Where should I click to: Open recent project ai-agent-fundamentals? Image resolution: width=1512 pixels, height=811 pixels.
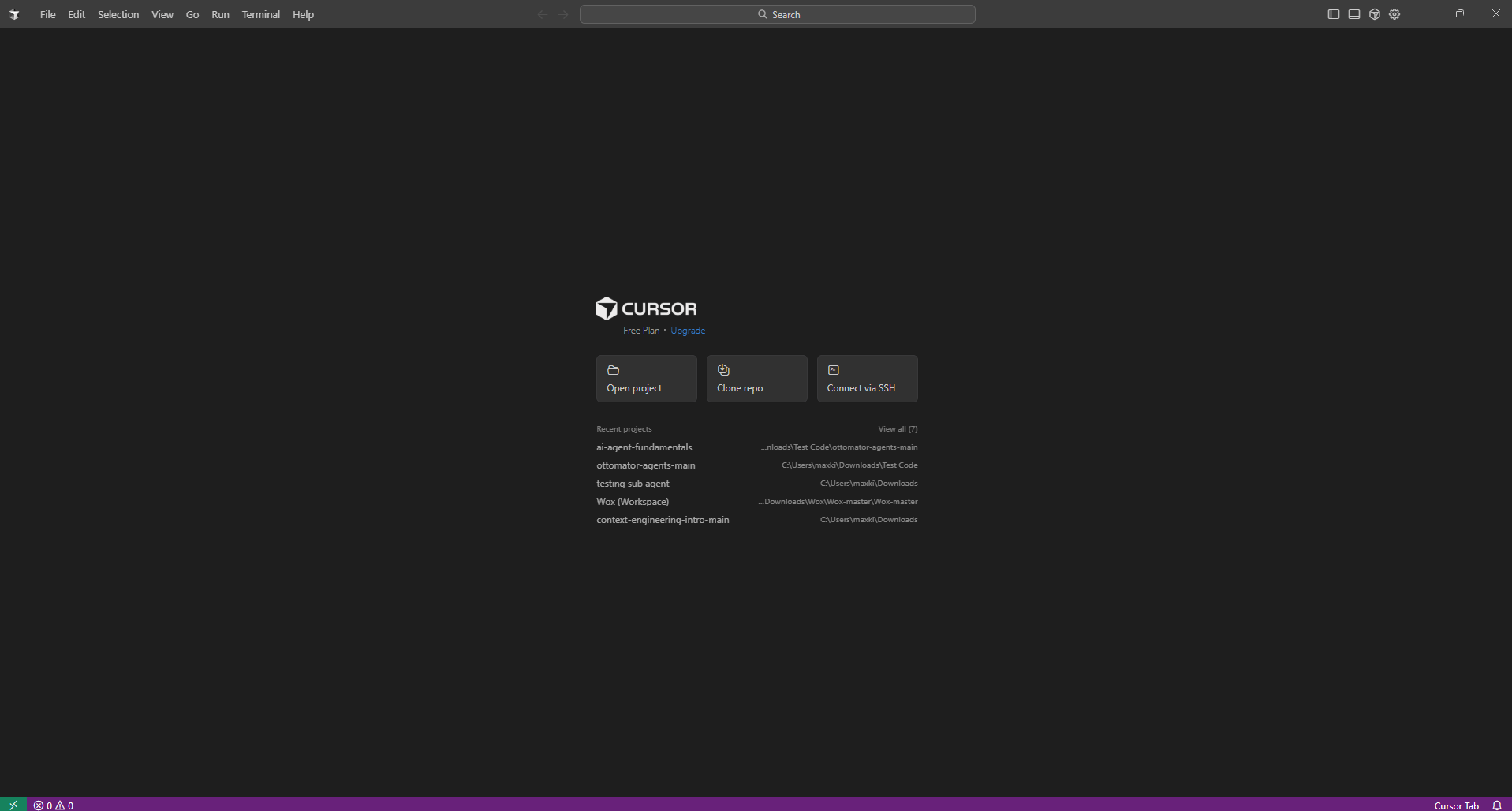point(757,447)
